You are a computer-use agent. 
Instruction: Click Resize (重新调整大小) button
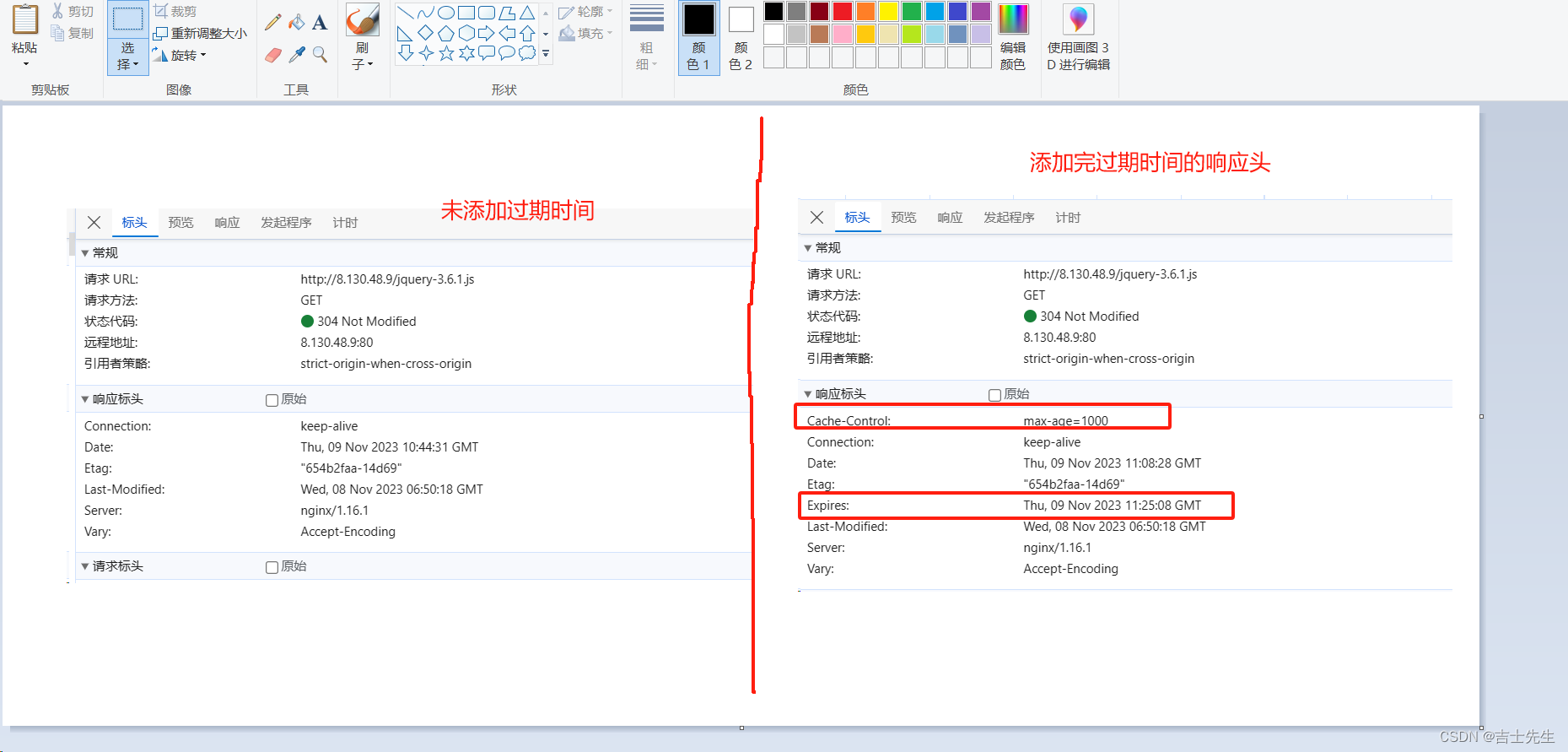200,33
